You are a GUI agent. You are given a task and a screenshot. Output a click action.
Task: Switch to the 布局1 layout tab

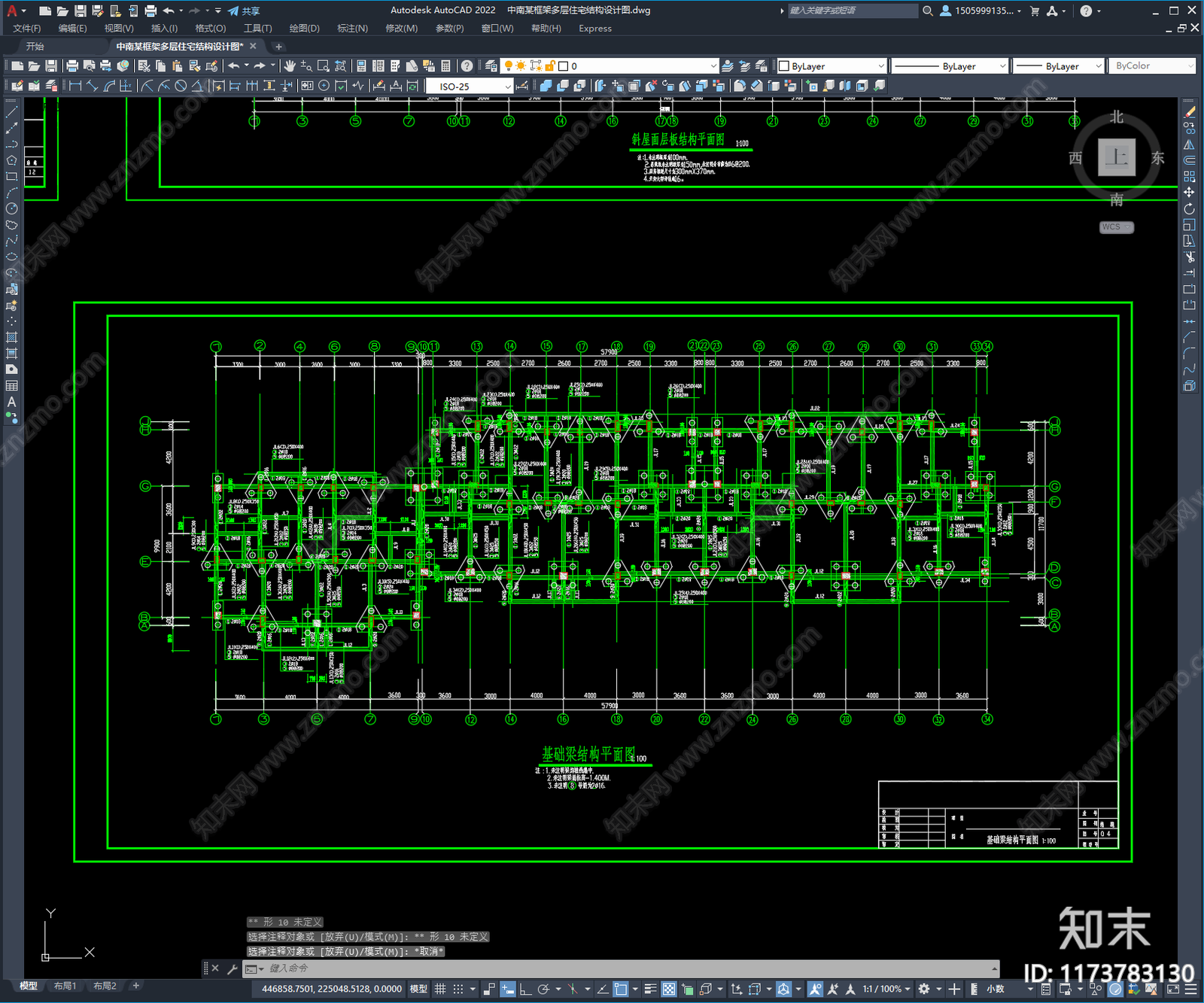[65, 986]
